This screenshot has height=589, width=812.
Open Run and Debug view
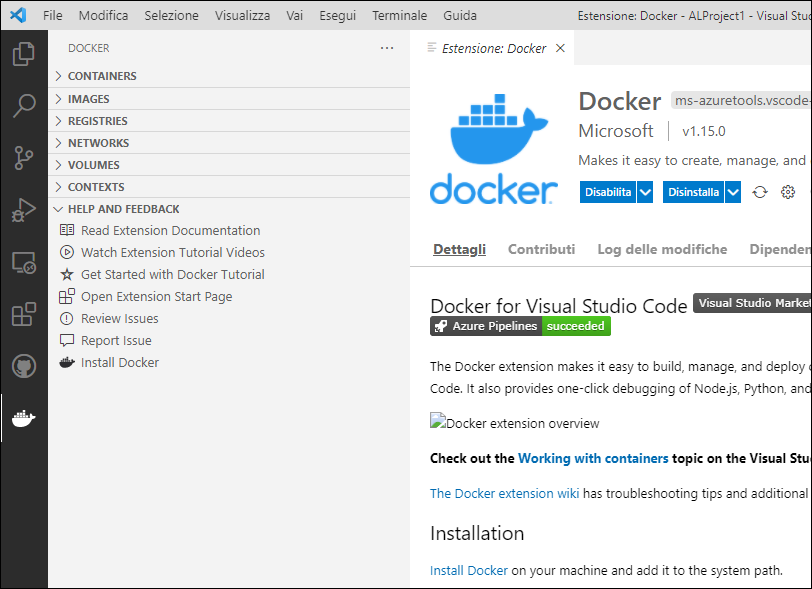tap(24, 210)
